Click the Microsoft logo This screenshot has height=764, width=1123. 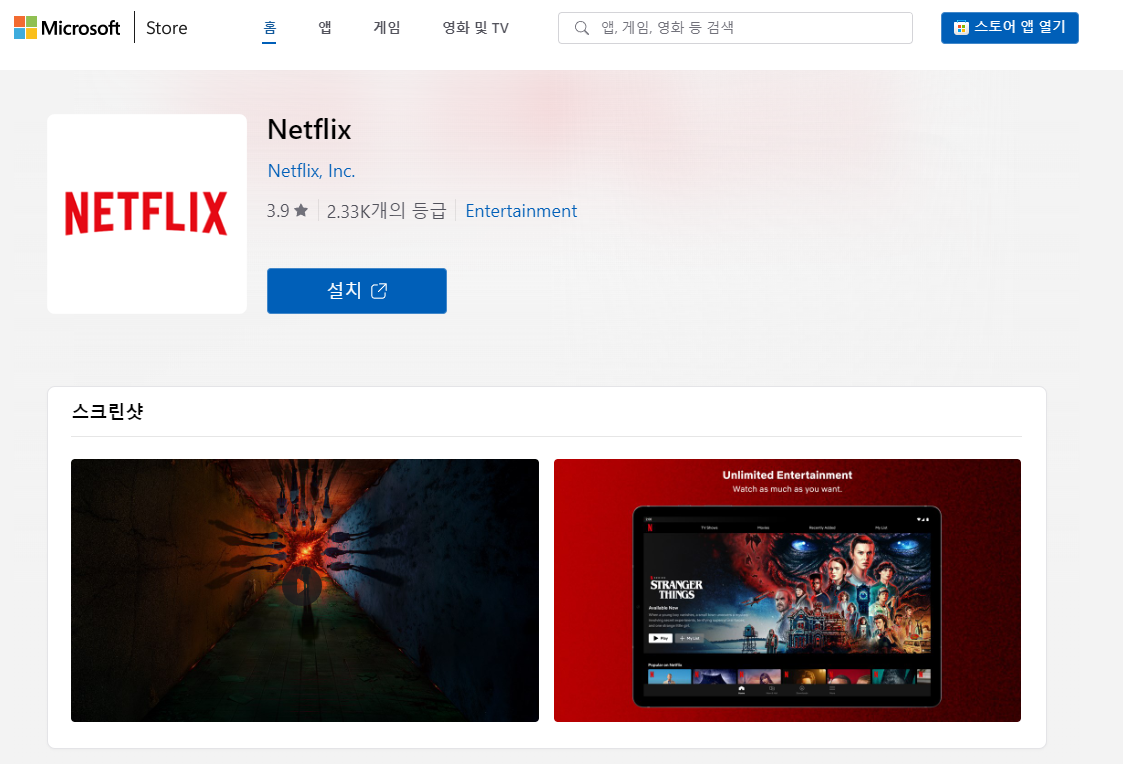pos(67,28)
